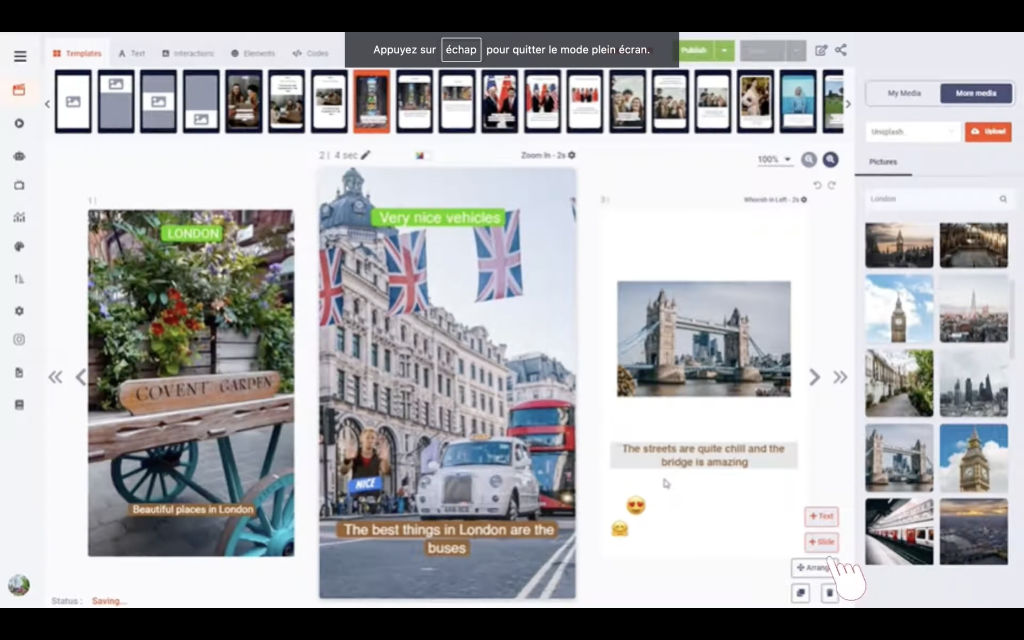This screenshot has width=1024, height=640.
Task: Duplicate the current slide
Action: click(x=801, y=593)
